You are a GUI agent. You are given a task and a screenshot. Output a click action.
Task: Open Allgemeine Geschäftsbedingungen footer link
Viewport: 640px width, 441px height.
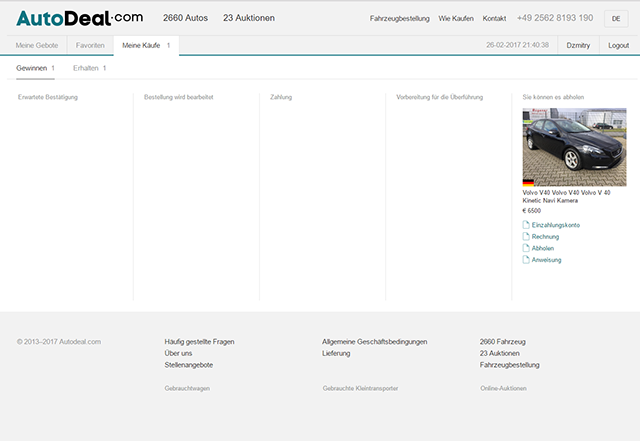point(375,342)
